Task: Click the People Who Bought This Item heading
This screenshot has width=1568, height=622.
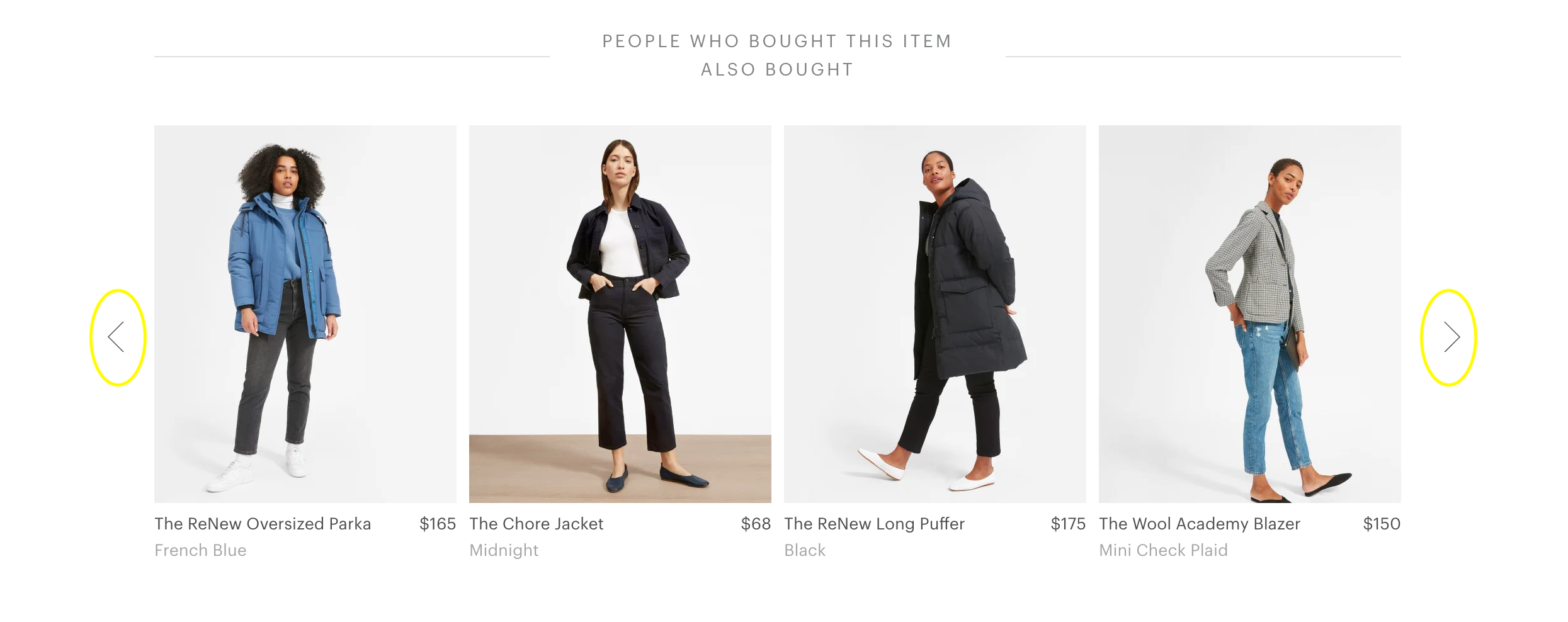Action: [777, 41]
